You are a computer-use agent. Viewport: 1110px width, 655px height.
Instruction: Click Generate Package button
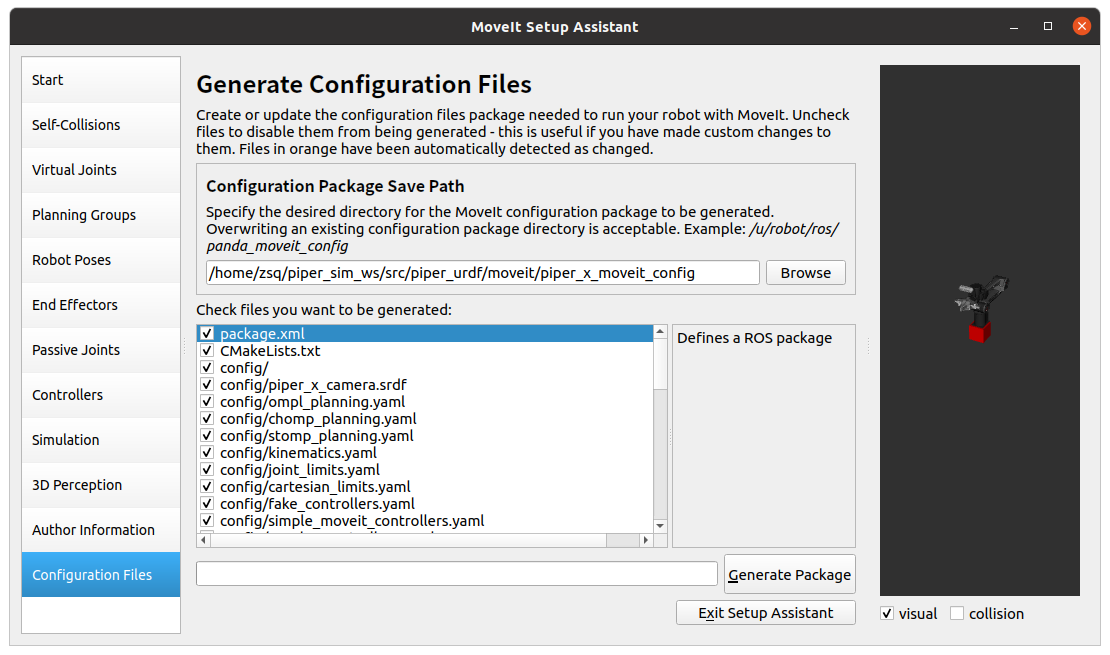coord(789,574)
